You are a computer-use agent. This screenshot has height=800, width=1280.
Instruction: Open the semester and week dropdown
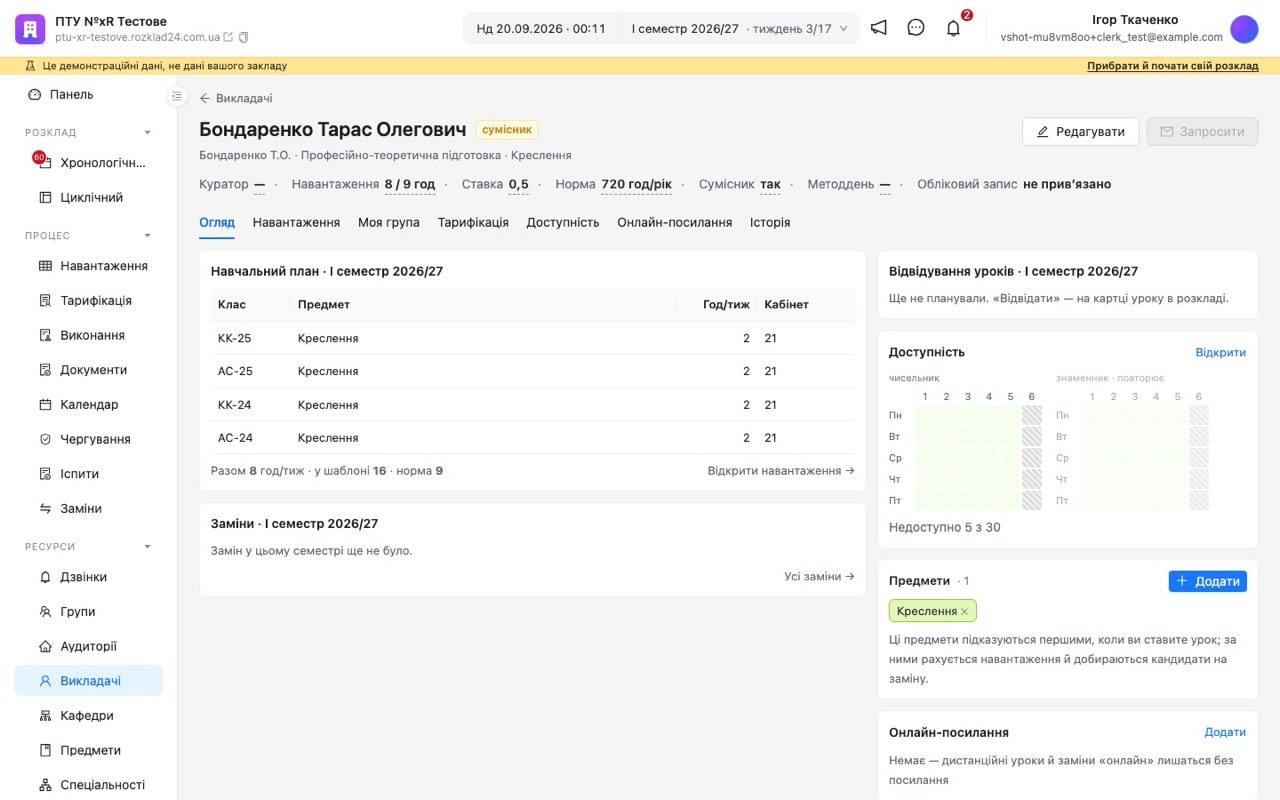point(739,29)
